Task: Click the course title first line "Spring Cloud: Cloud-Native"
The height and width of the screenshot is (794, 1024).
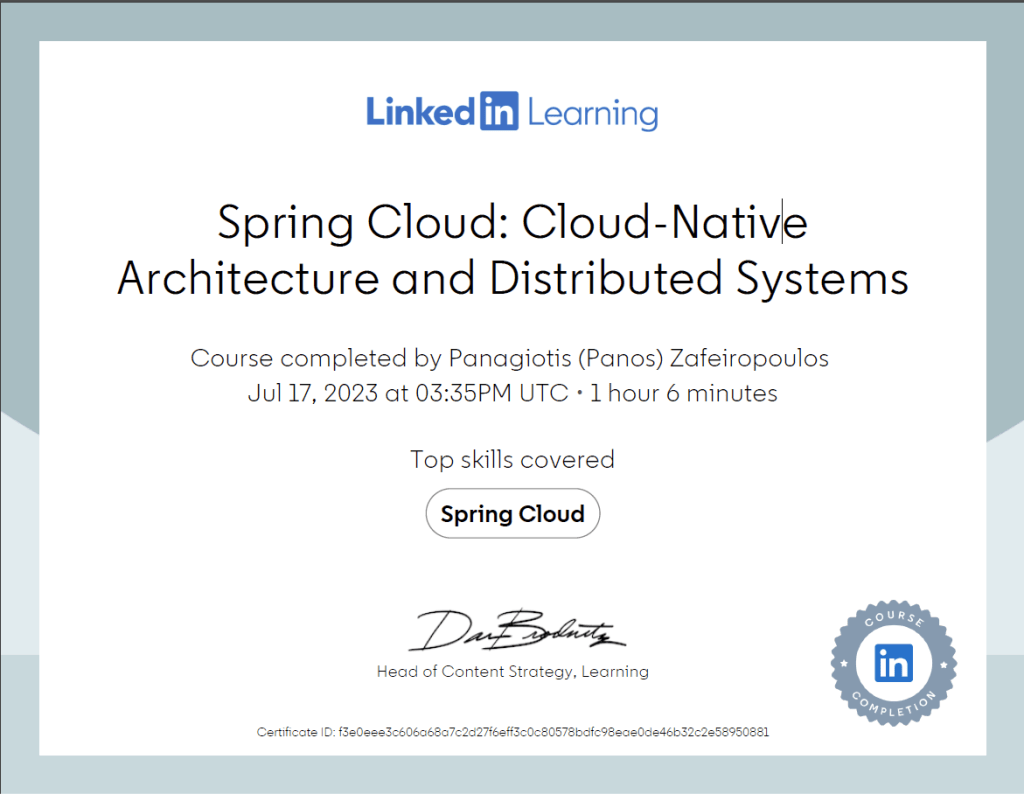Action: [x=513, y=222]
